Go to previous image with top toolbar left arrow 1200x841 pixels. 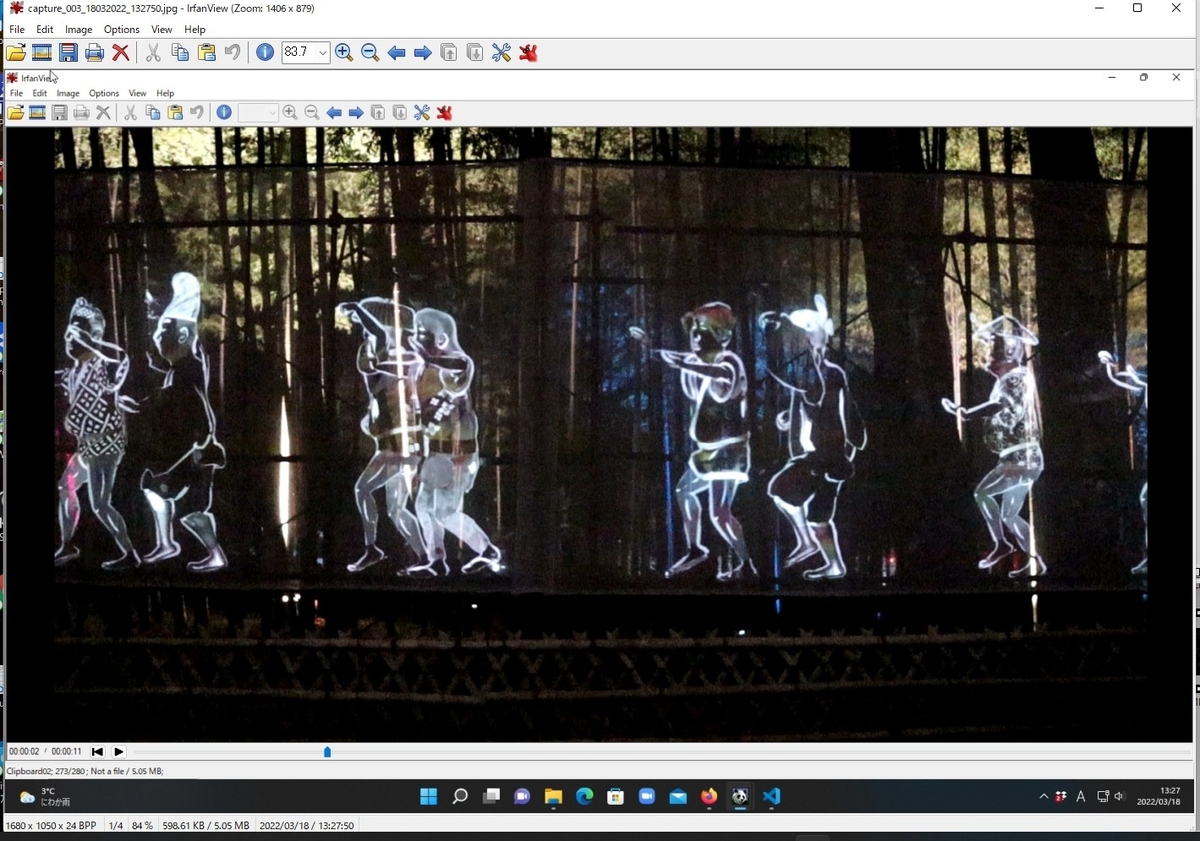396,53
